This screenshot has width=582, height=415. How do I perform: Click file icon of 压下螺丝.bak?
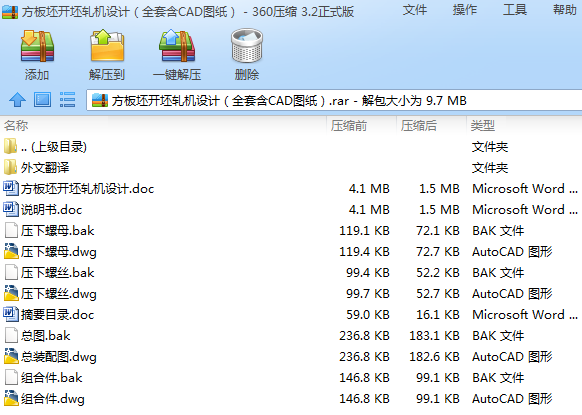[11, 272]
